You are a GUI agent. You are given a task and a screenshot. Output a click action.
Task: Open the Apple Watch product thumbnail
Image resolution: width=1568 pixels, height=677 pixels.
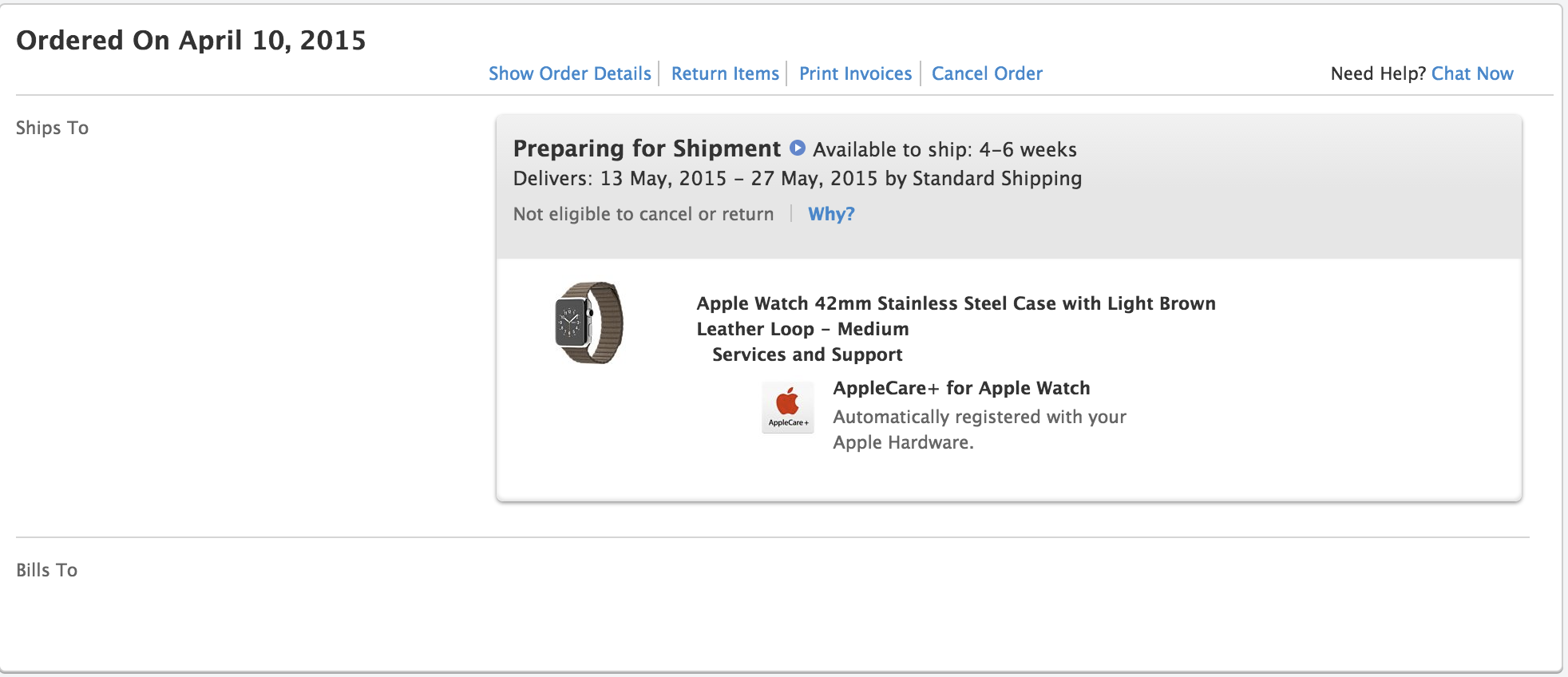[x=589, y=323]
